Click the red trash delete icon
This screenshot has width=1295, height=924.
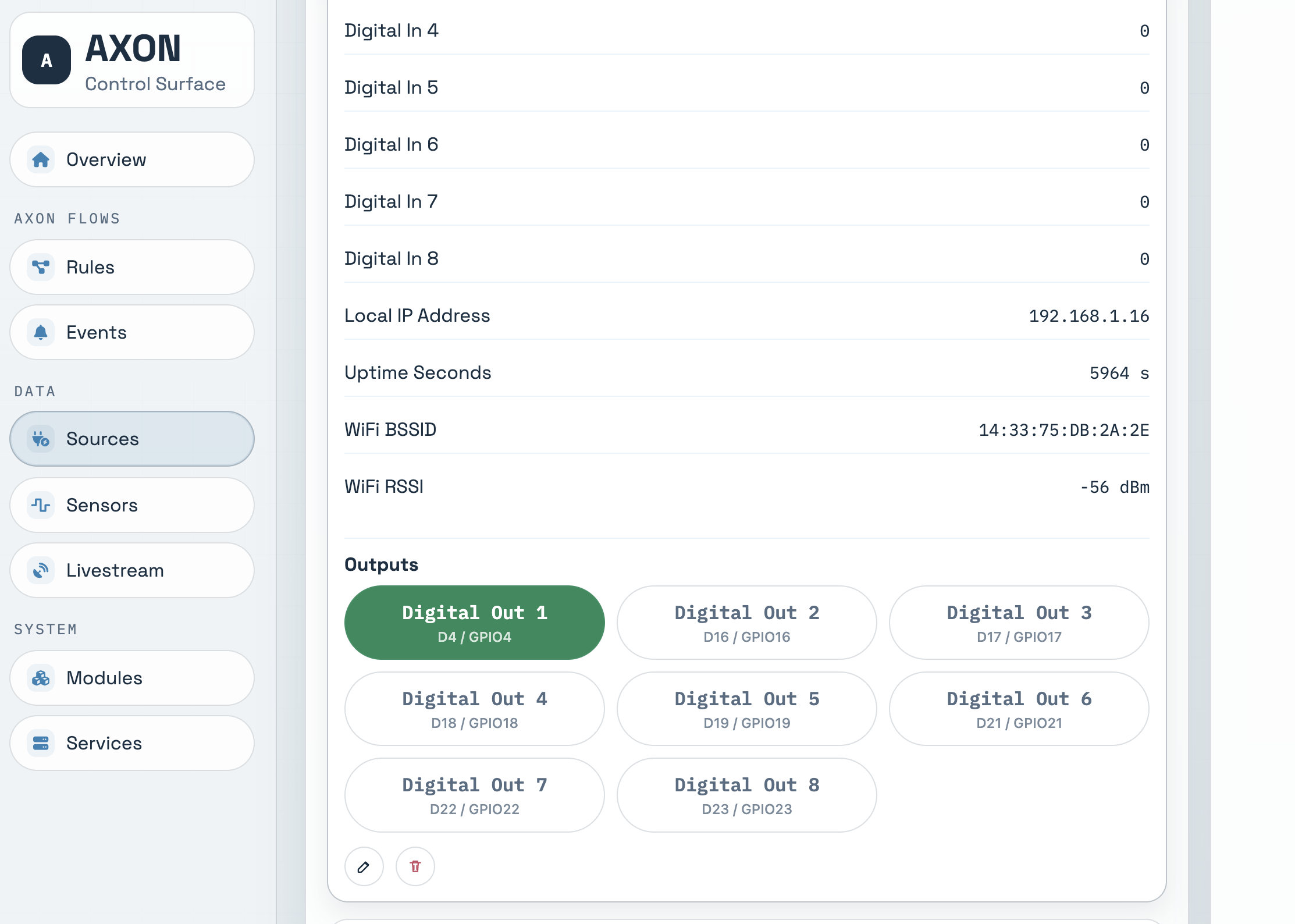coord(415,867)
